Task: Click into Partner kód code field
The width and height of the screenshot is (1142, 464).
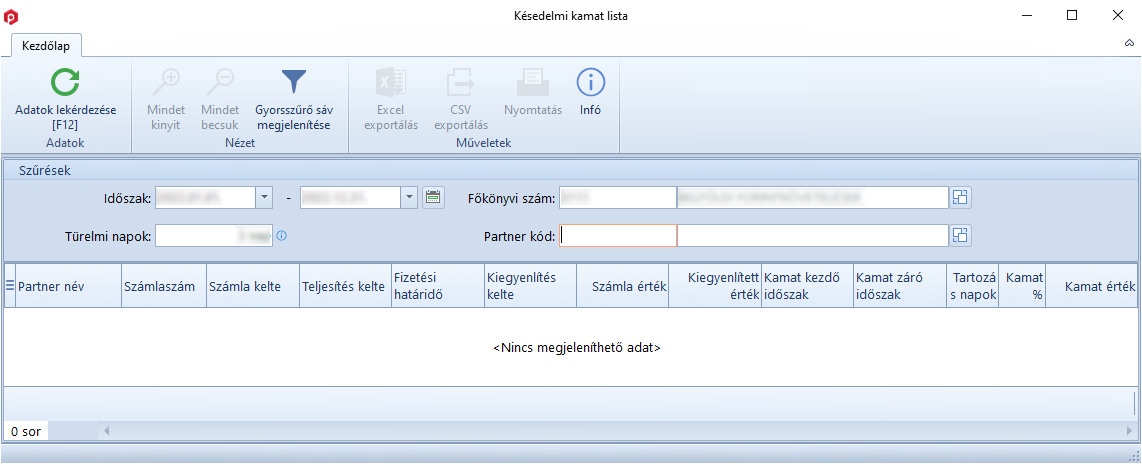Action: 618,235
